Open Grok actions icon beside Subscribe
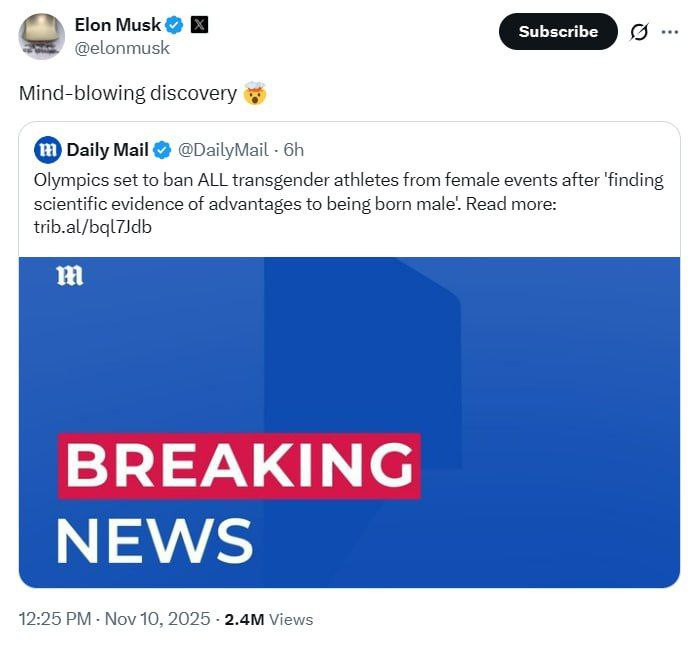Image resolution: width=698 pixels, height=647 pixels. (x=639, y=32)
